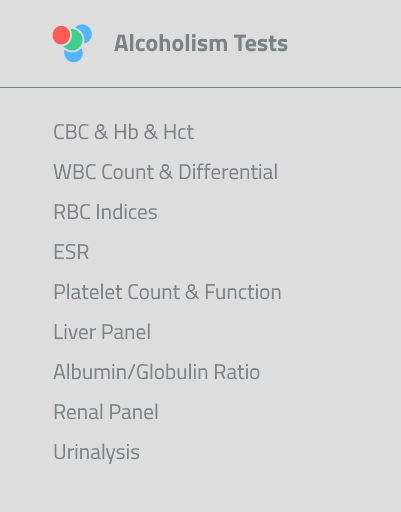Click the bottom blue circle of logo
This screenshot has height=512, width=401.
click(x=73, y=54)
